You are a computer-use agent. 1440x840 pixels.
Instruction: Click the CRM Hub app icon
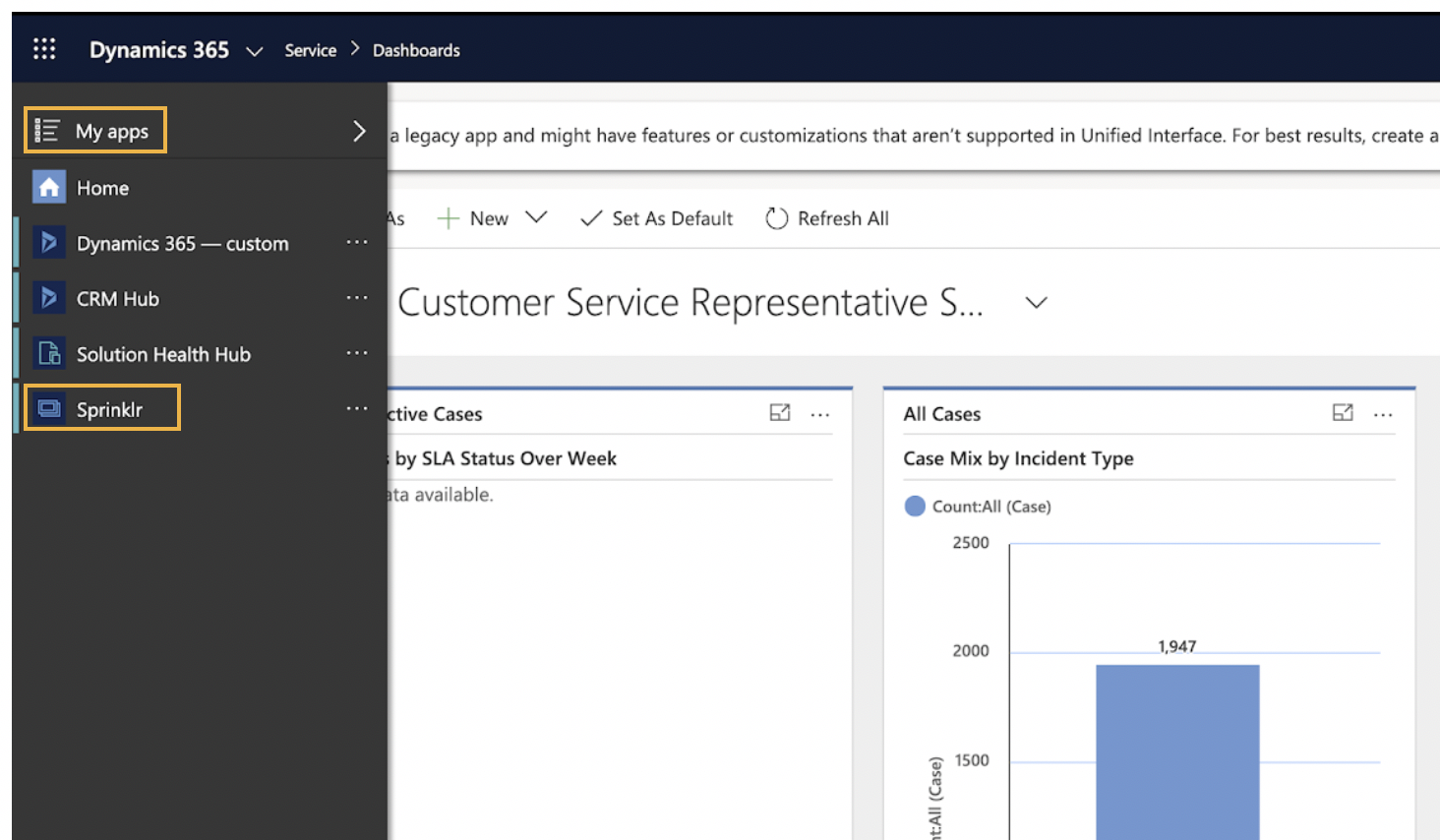(49, 297)
